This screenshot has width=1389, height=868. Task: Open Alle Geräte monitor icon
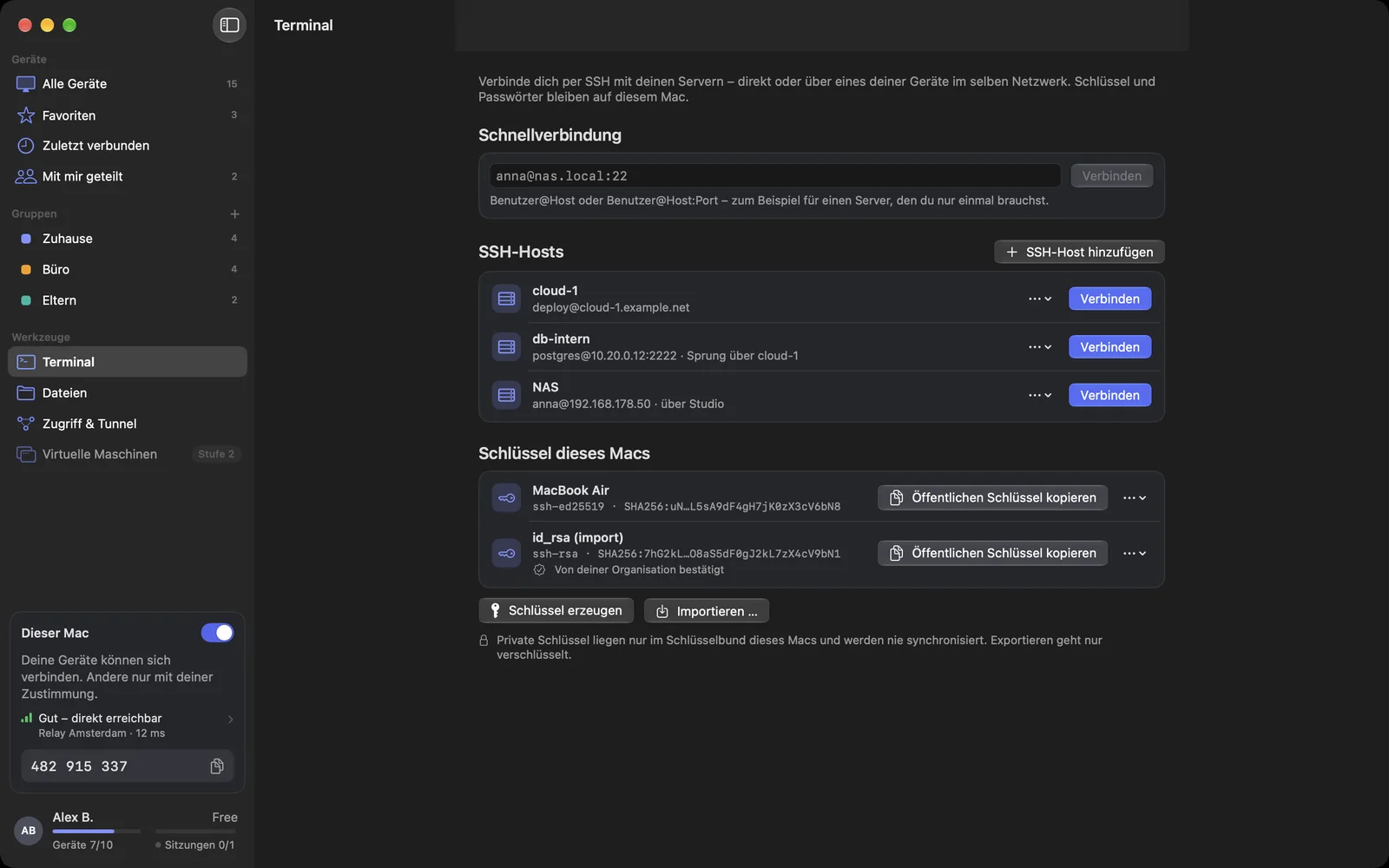(x=26, y=84)
